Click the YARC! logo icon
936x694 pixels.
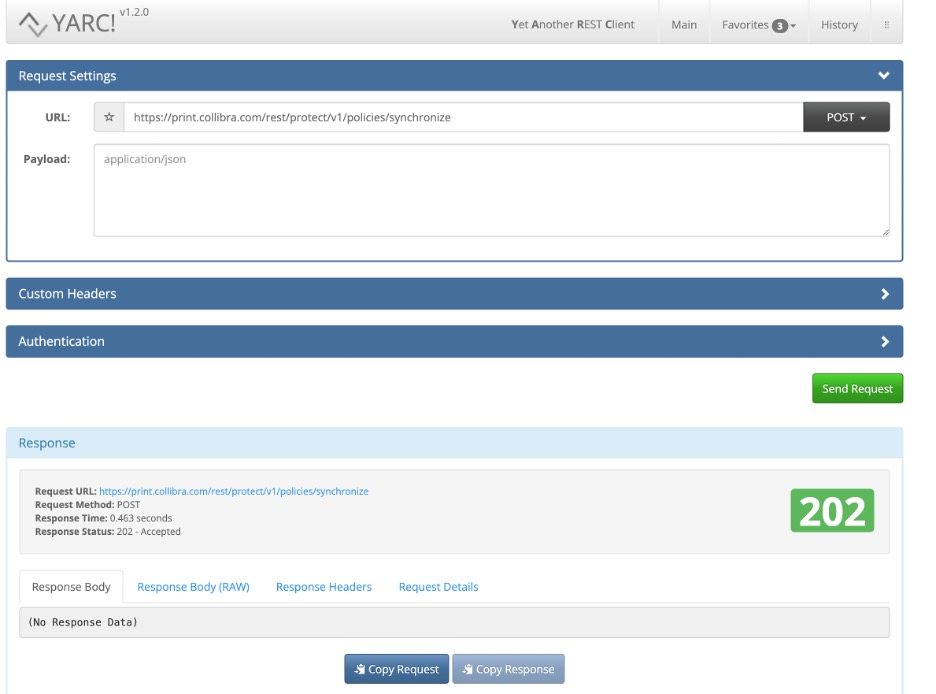32,23
